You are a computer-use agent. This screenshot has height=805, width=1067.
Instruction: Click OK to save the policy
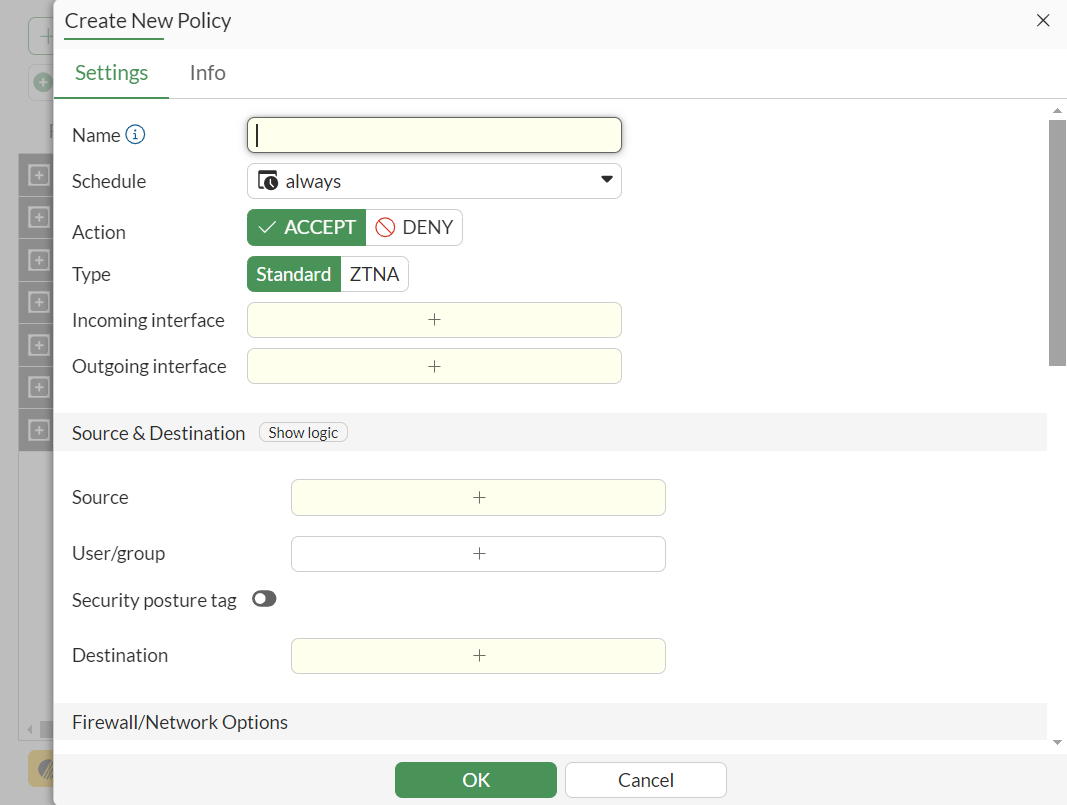[x=475, y=780]
